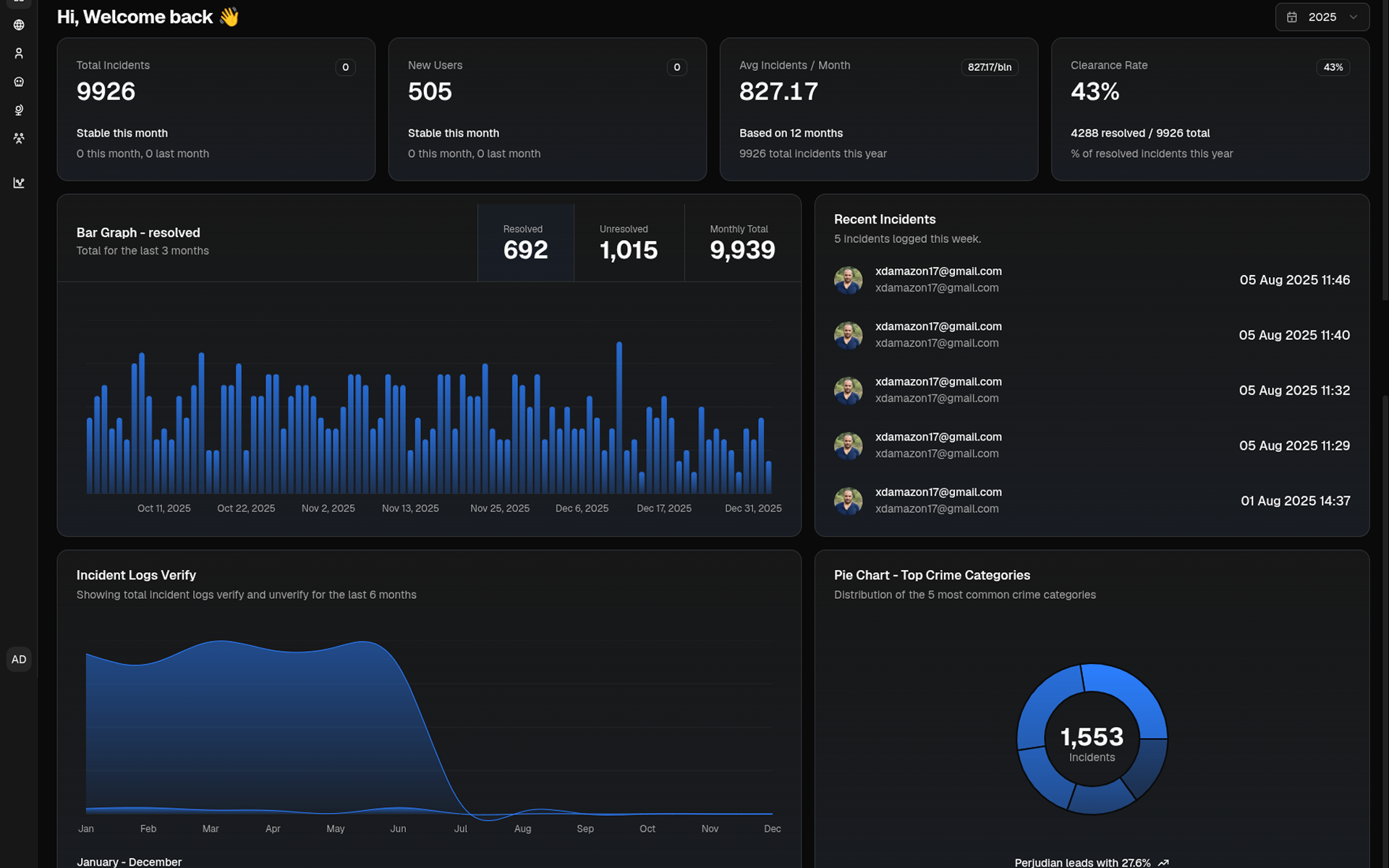Click the Recent Incidents heading
Image resolution: width=1389 pixels, height=868 pixels.
point(885,219)
